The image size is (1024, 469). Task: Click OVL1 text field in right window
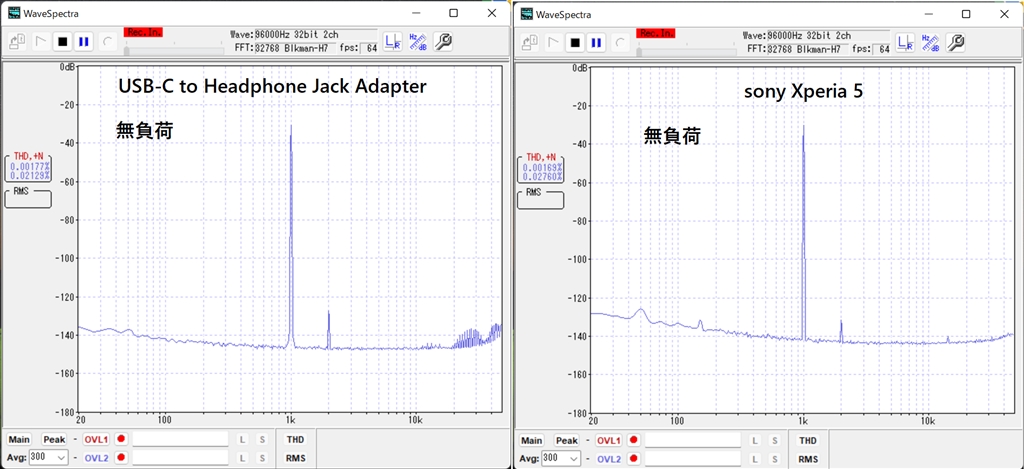click(693, 440)
